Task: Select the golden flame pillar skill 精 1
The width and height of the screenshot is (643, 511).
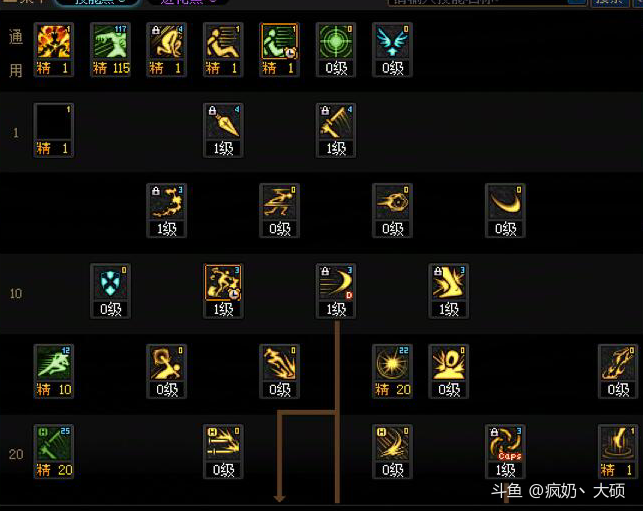Action: tap(618, 452)
